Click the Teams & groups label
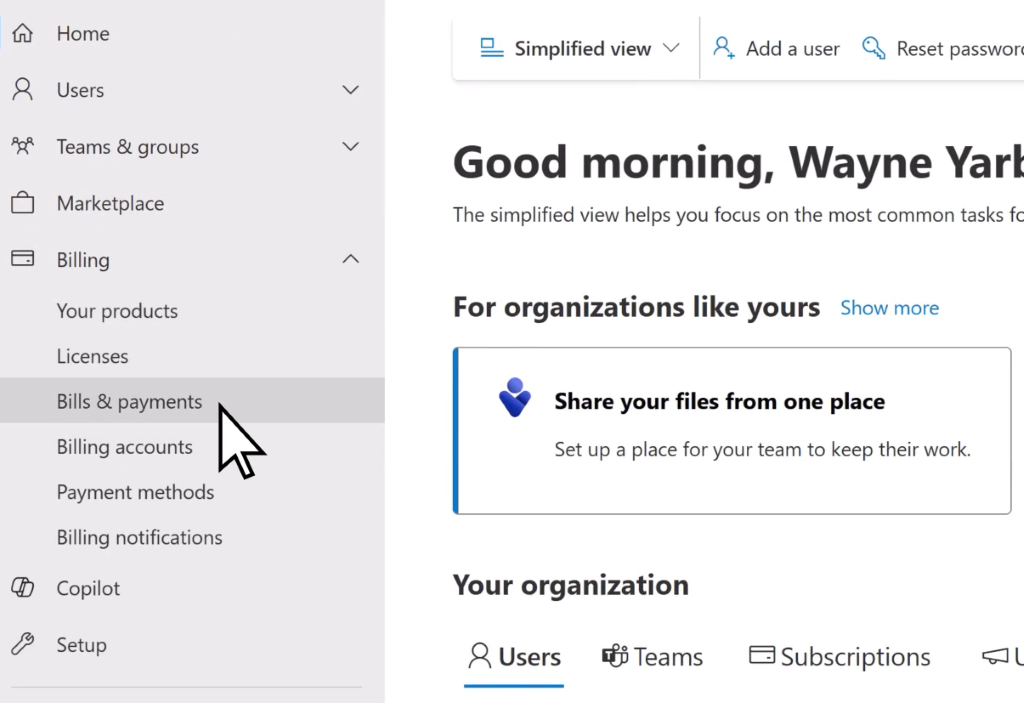Image resolution: width=1024 pixels, height=703 pixels. click(127, 147)
